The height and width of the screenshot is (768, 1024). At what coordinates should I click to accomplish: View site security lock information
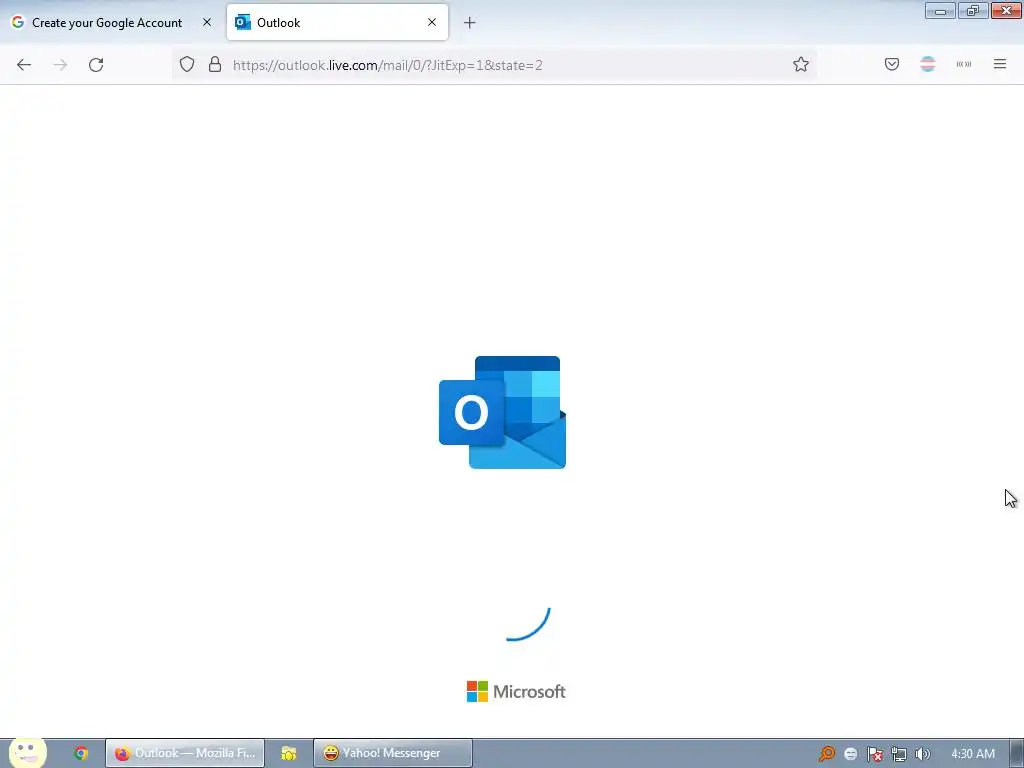tap(215, 65)
